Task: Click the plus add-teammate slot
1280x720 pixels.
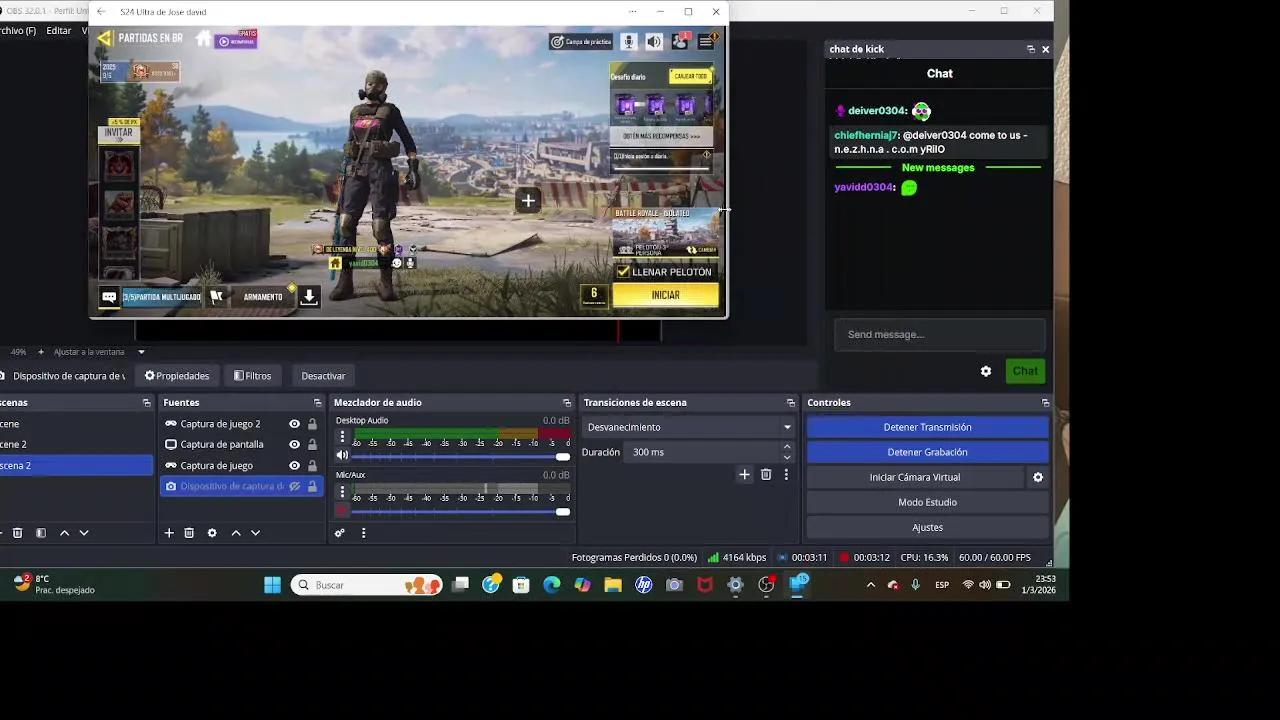Action: click(x=528, y=200)
